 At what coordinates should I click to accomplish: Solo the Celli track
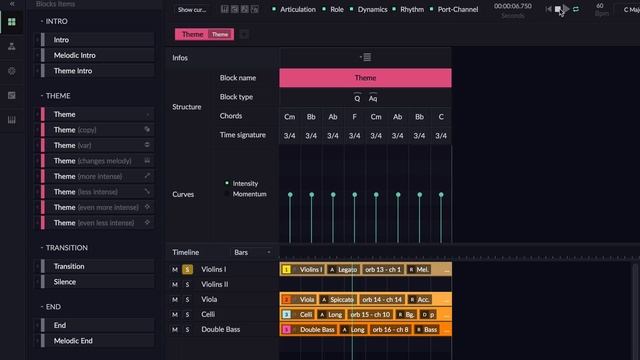(x=187, y=315)
